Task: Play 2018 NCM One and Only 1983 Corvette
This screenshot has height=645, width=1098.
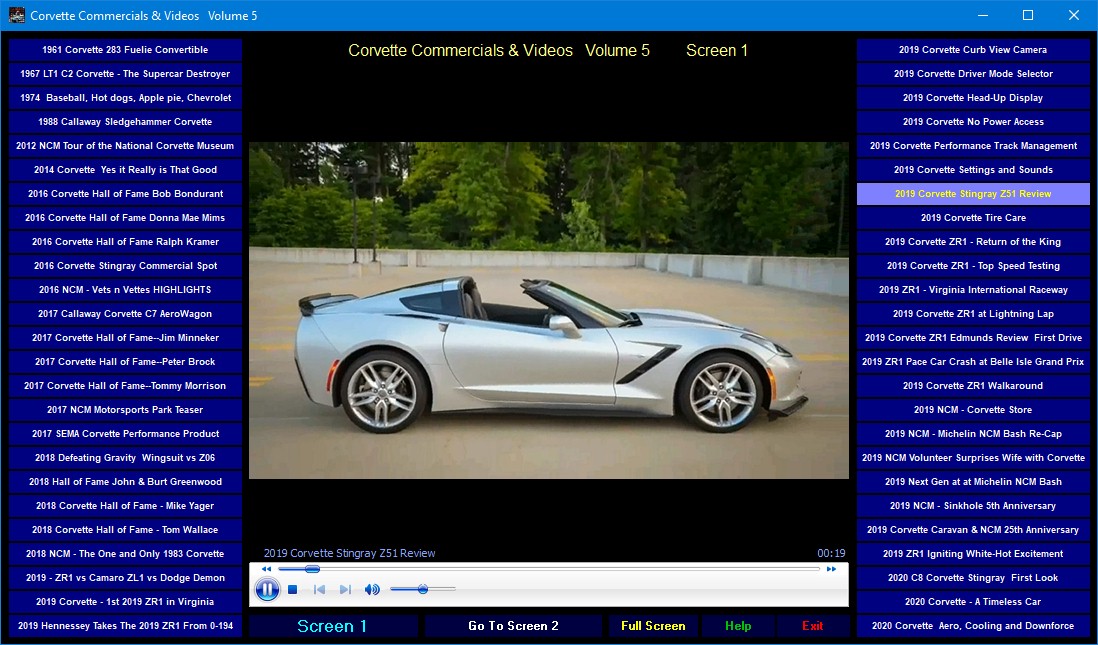Action: [x=125, y=554]
